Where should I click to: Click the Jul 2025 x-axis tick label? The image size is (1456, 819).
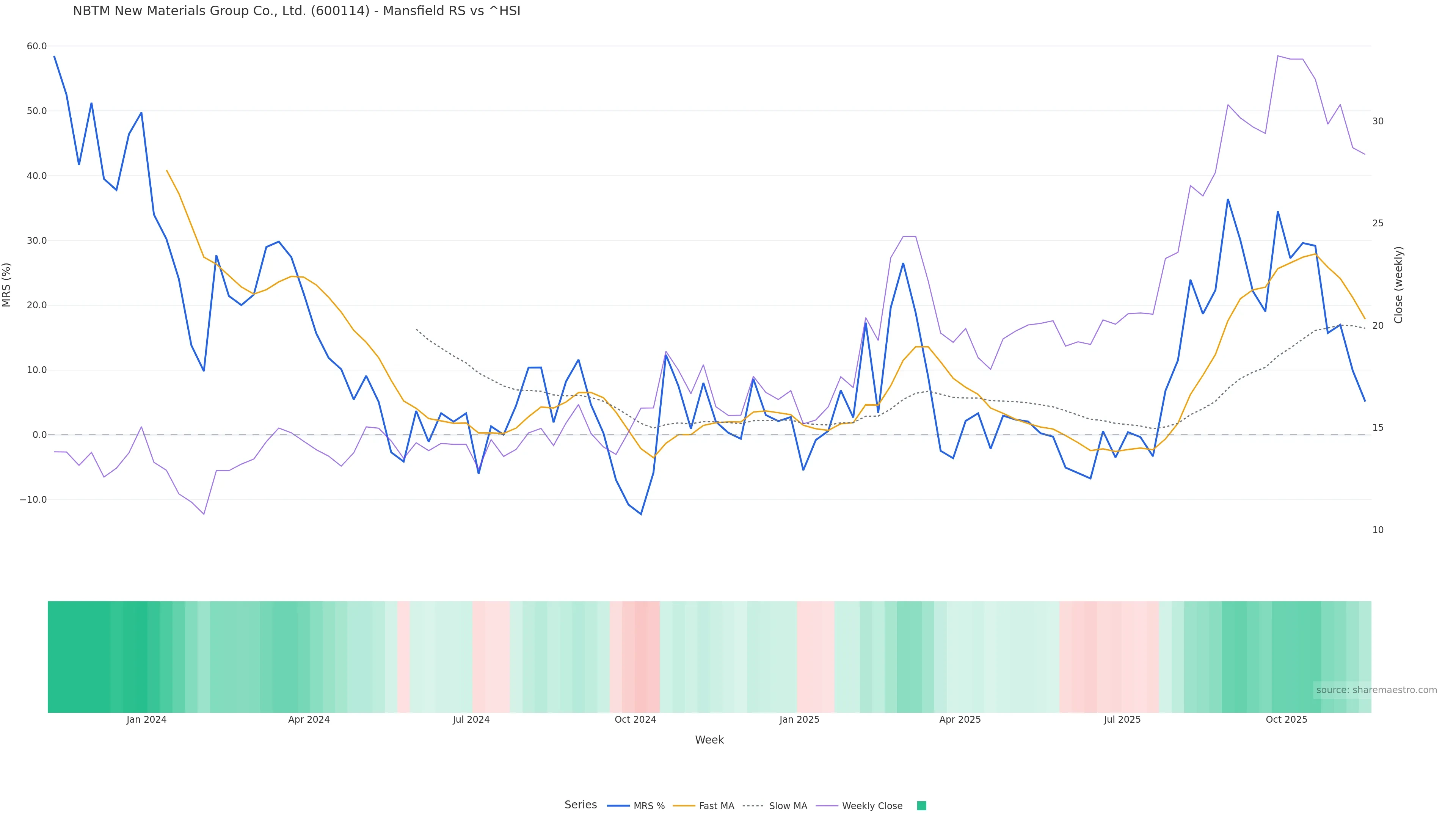point(1122,720)
